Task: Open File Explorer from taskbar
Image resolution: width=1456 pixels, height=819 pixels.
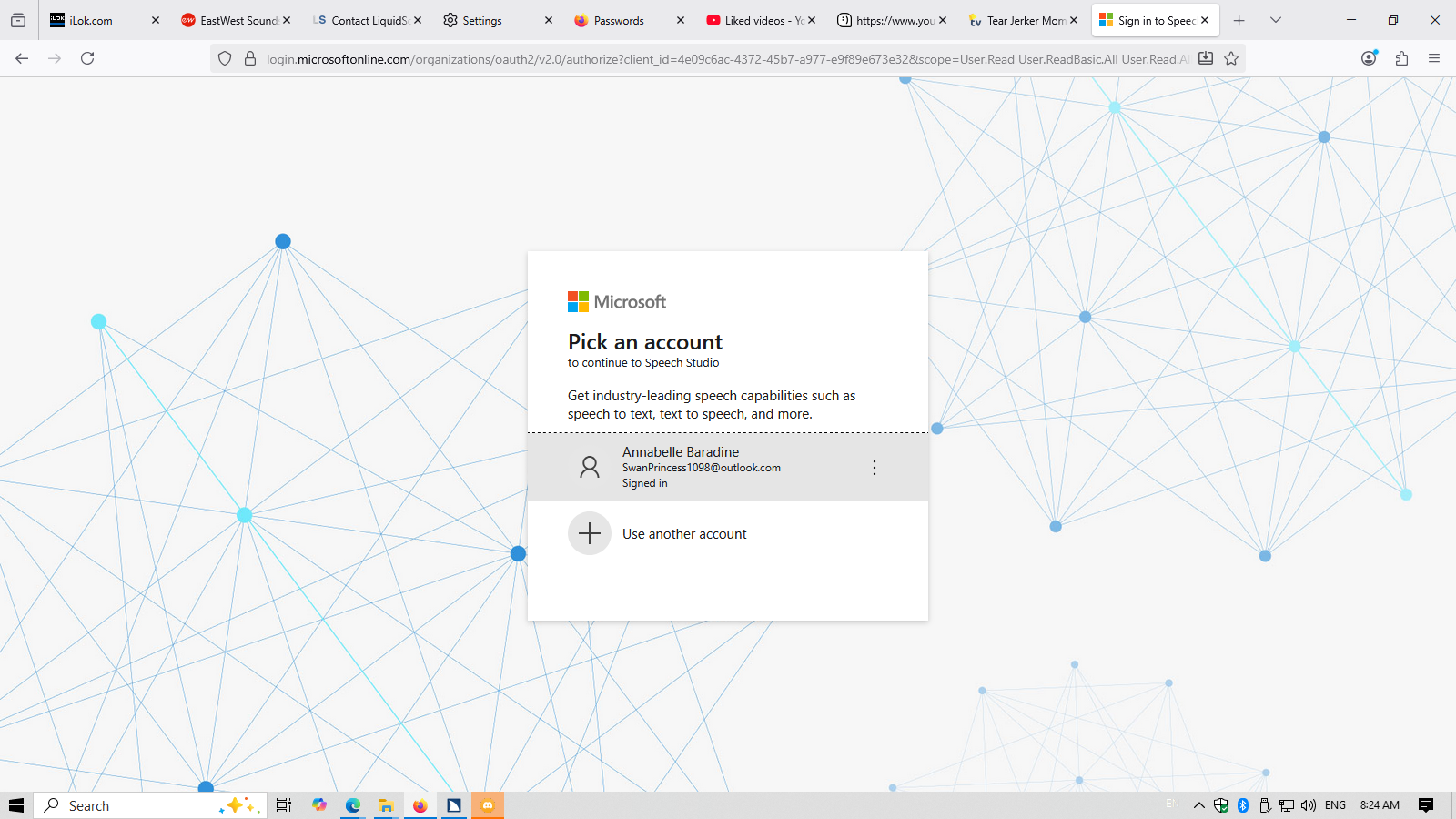Action: [x=387, y=805]
